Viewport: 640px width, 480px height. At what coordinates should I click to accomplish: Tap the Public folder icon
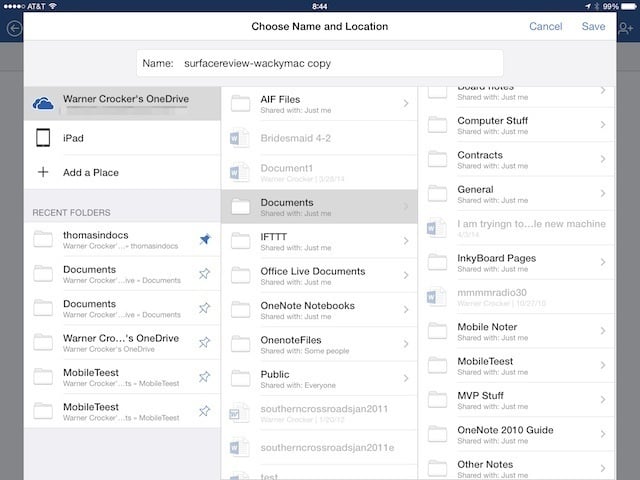240,378
